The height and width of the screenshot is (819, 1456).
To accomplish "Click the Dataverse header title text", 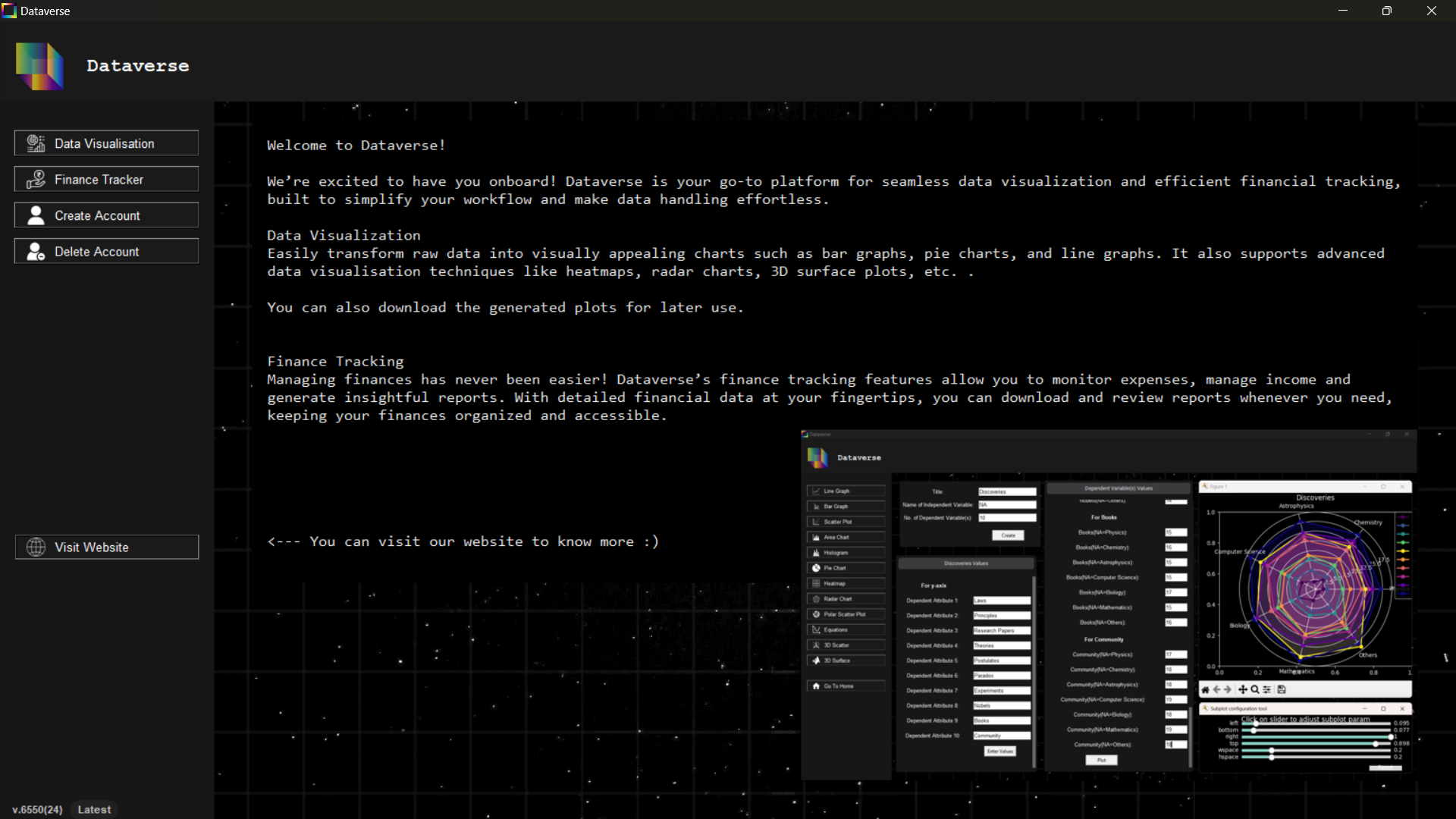I will coord(137,66).
